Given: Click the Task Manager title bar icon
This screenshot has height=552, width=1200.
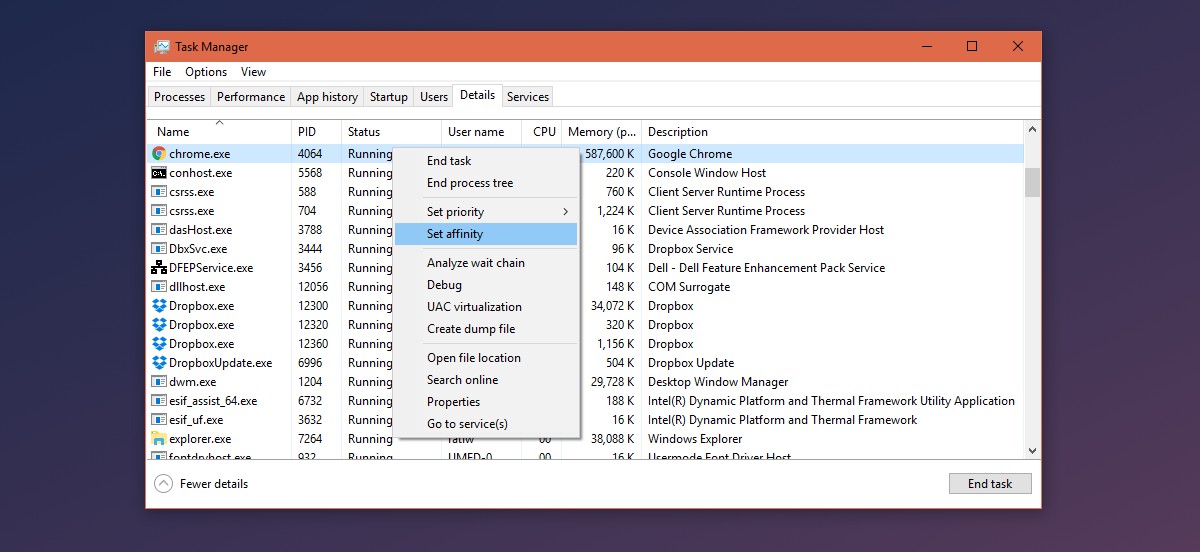Looking at the screenshot, I should click(162, 47).
